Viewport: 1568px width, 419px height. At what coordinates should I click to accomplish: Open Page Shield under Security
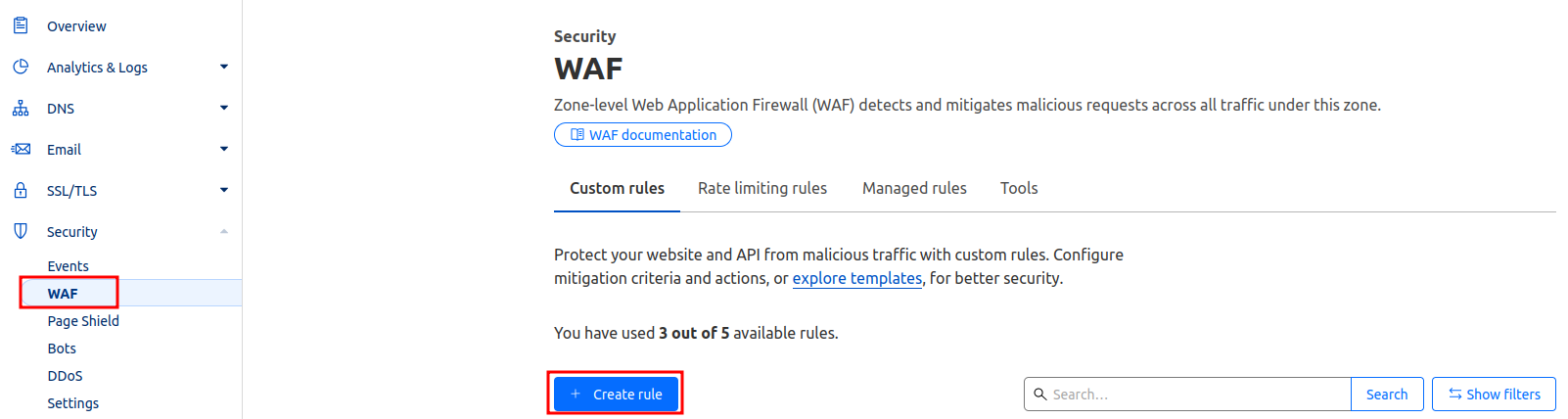coord(83,321)
